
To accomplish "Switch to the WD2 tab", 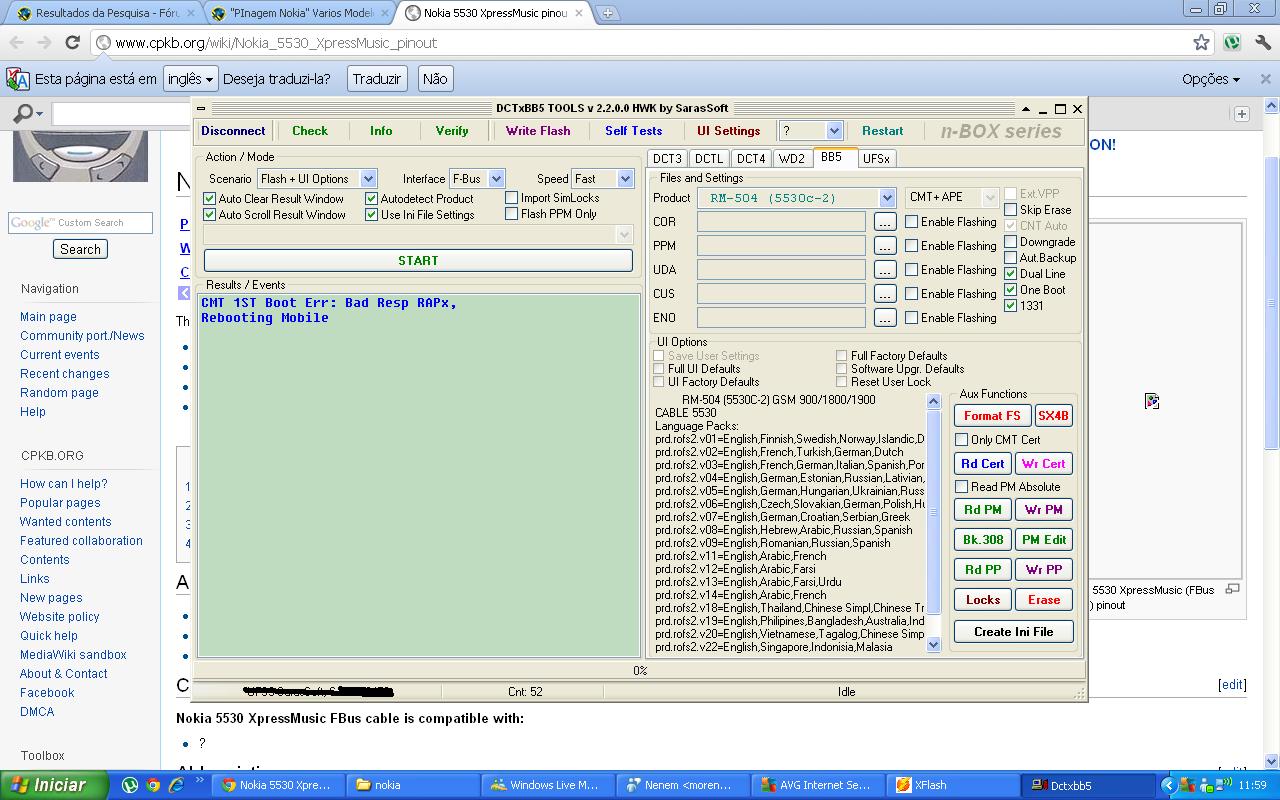I will pos(792,158).
